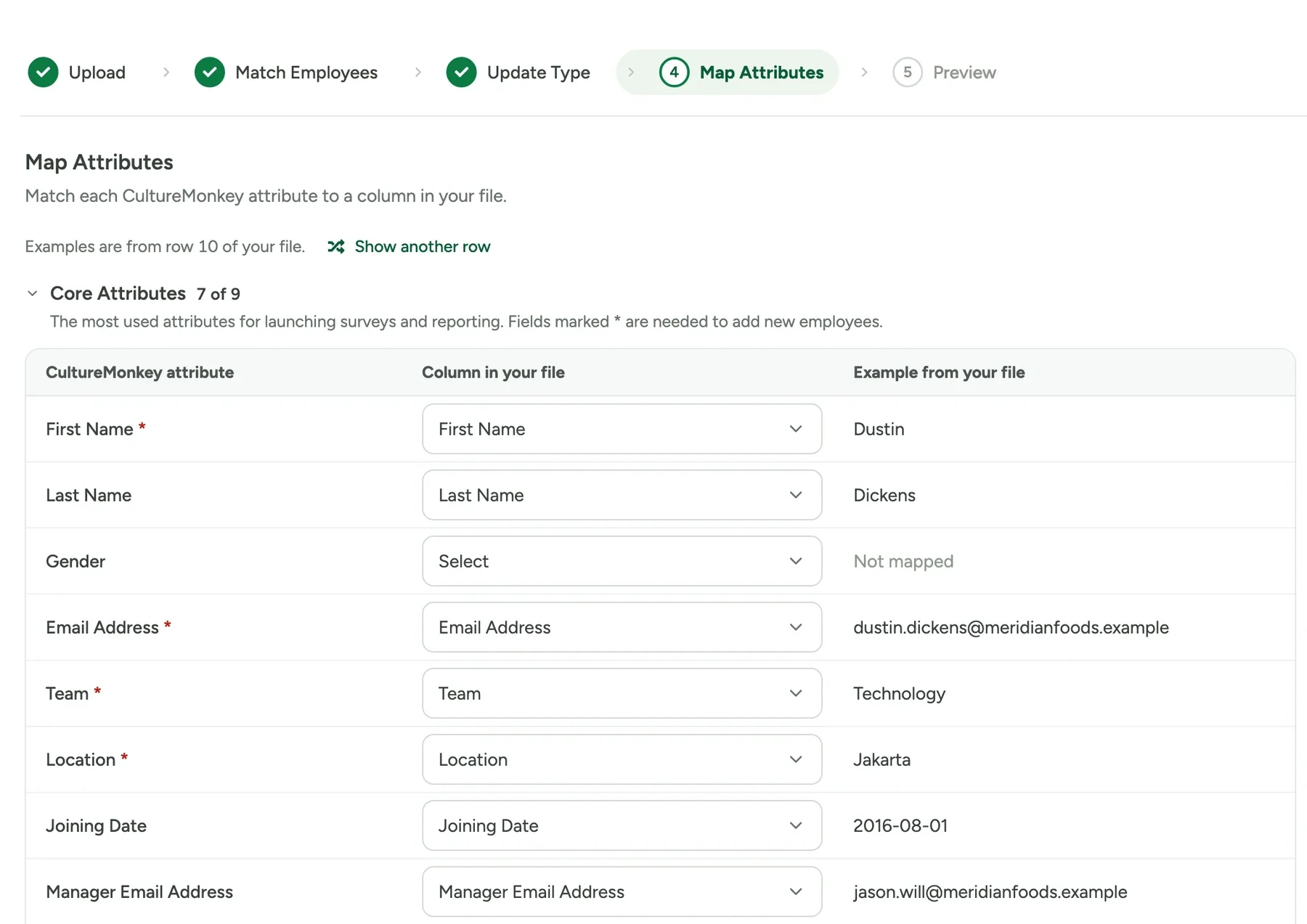This screenshot has height=924, width=1307.
Task: Click the Not mapped text for Gender
Action: (903, 561)
